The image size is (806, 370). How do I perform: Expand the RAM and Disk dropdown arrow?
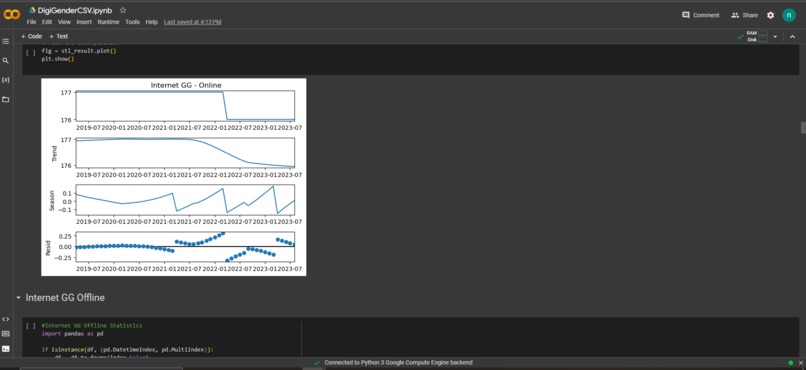pos(775,36)
